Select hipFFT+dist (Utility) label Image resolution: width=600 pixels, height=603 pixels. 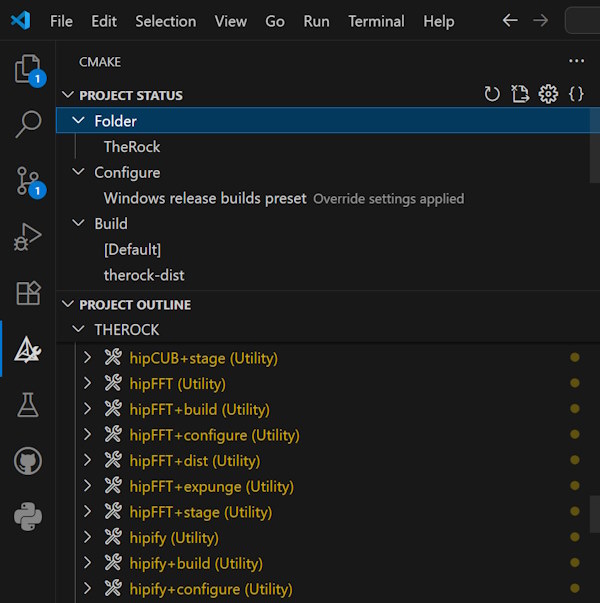[195, 461]
